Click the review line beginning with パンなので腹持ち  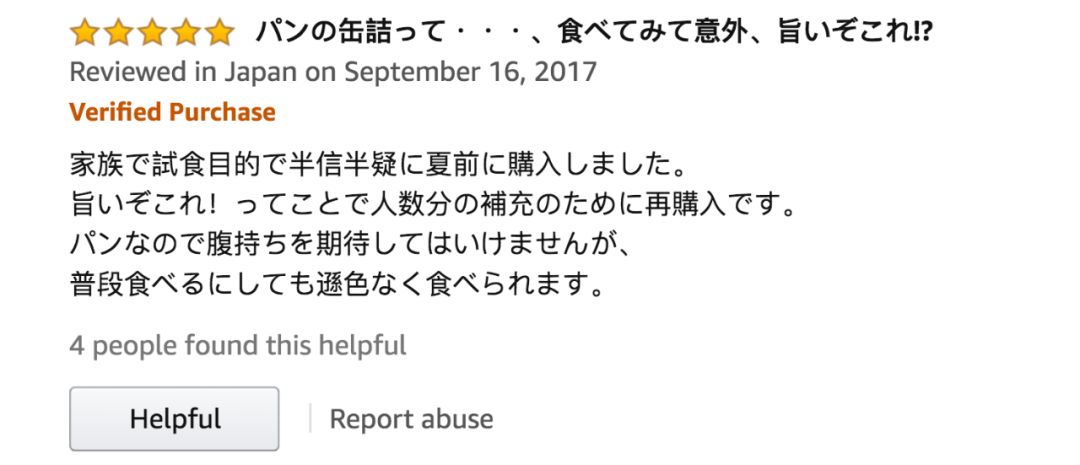(349, 243)
